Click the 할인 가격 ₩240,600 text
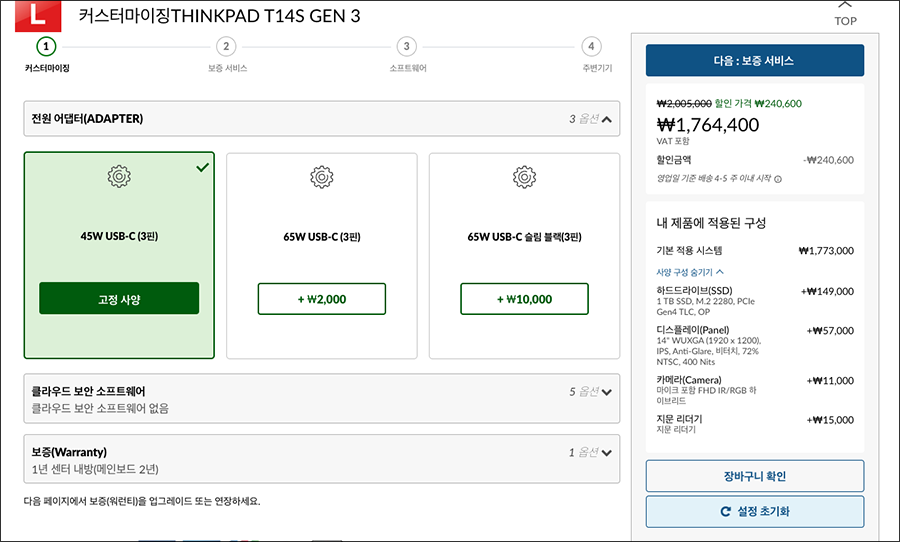 [758, 104]
